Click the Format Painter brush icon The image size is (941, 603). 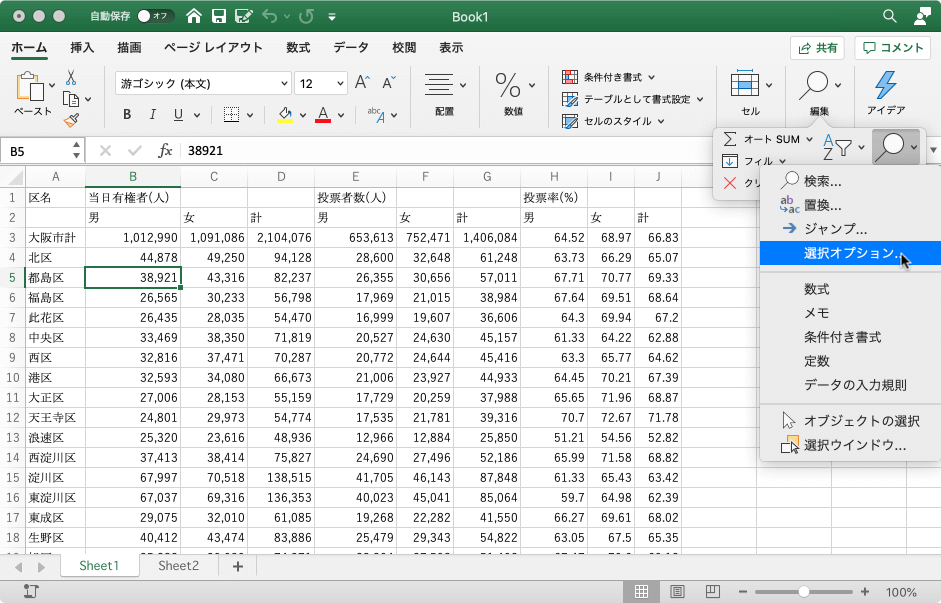[71, 120]
